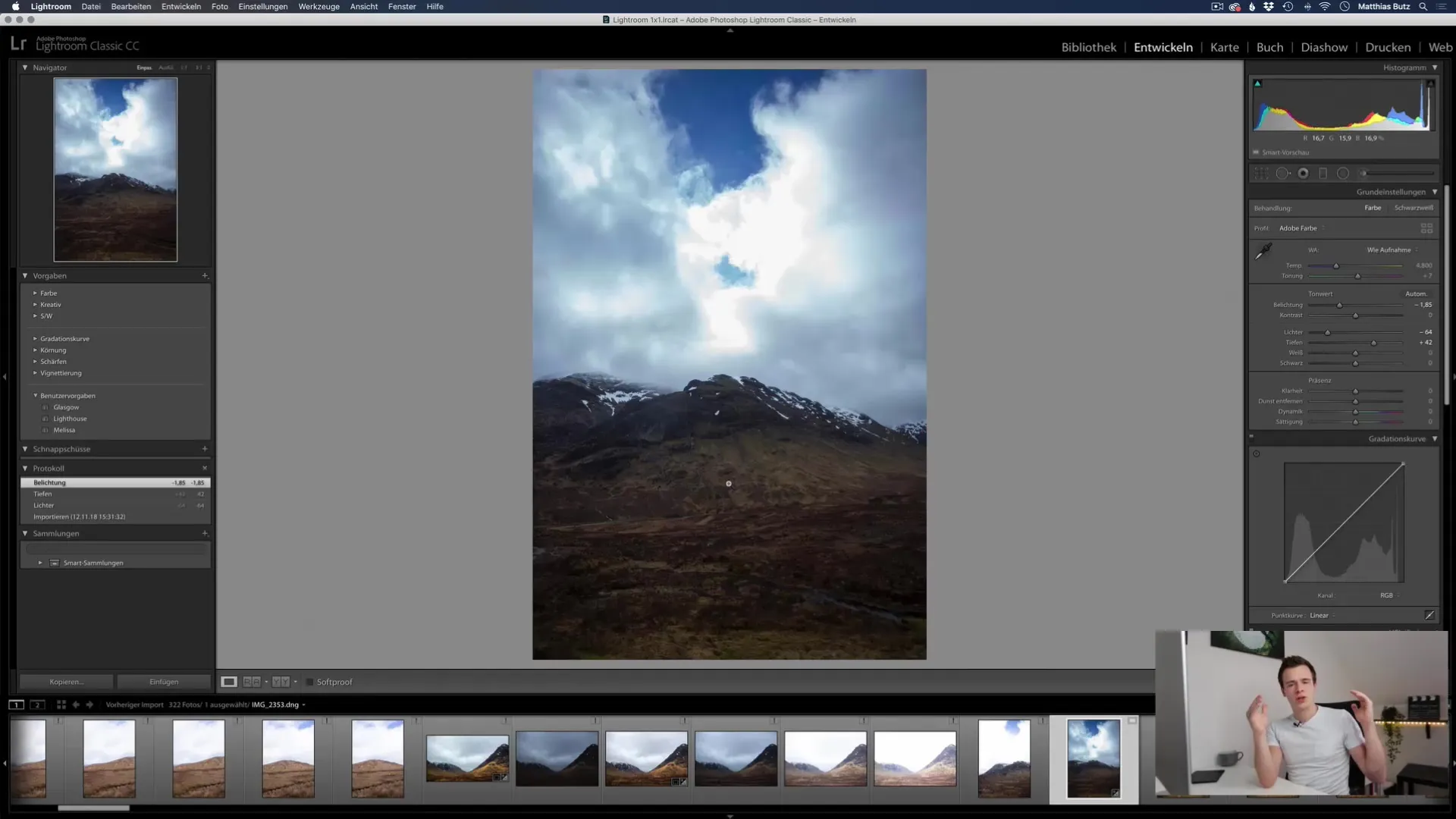Screen dimensions: 1456x819
Task: Expand the Kreativ presets folder
Action: pyautogui.click(x=35, y=304)
